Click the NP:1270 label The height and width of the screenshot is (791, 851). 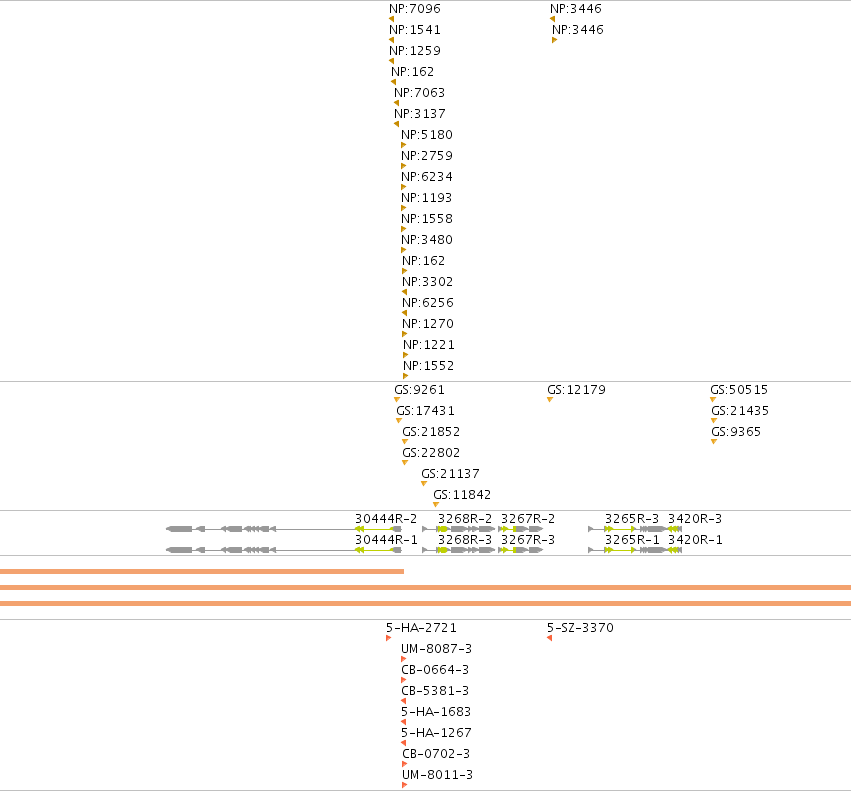(x=428, y=324)
